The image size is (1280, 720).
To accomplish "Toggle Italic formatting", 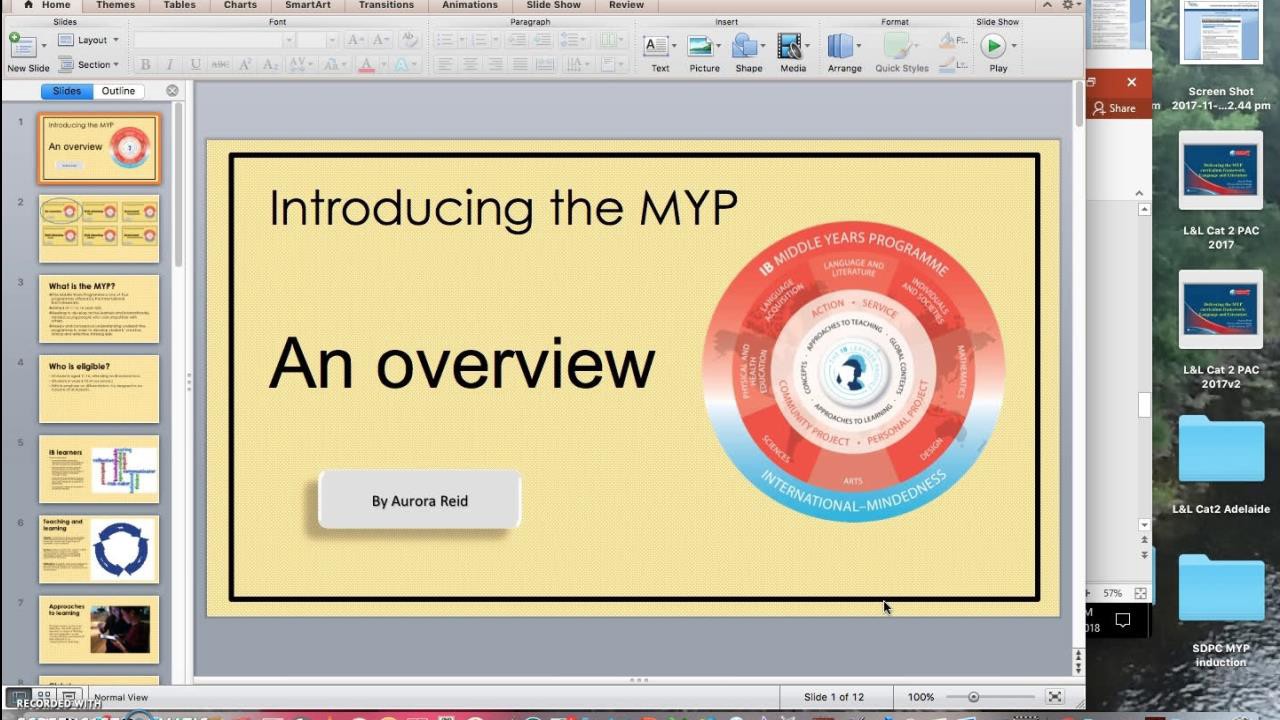I will [x=170, y=65].
